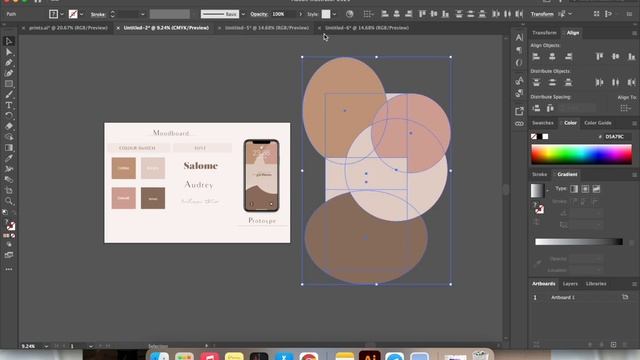Image resolution: width=640 pixels, height=360 pixels.
Task: Select Artboard 1 row in Artboards panel
Action: 581,298
